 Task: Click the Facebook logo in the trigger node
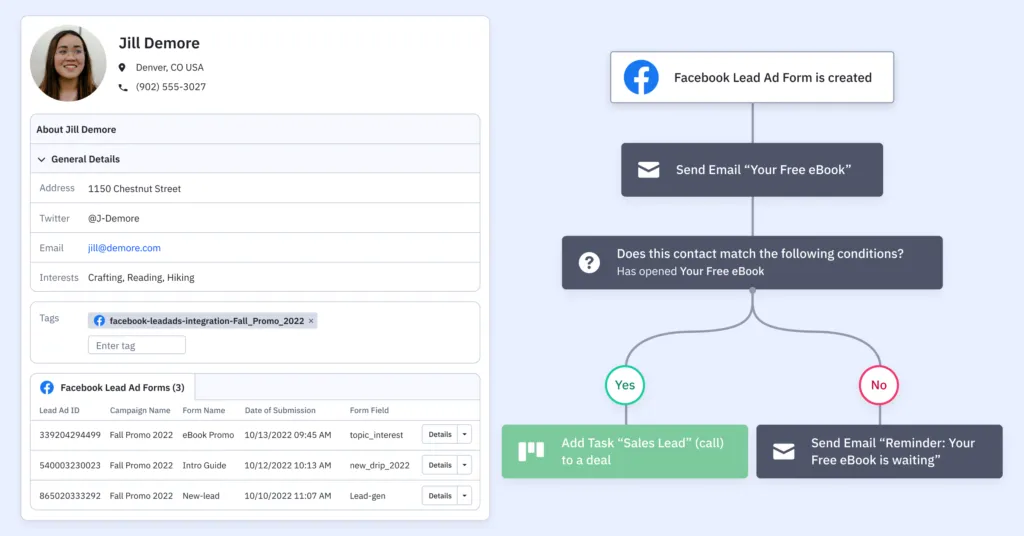[x=641, y=77]
